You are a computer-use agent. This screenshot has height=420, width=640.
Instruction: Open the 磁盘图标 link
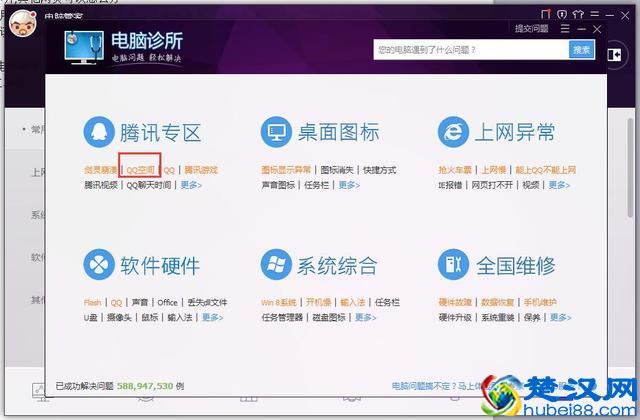point(329,317)
